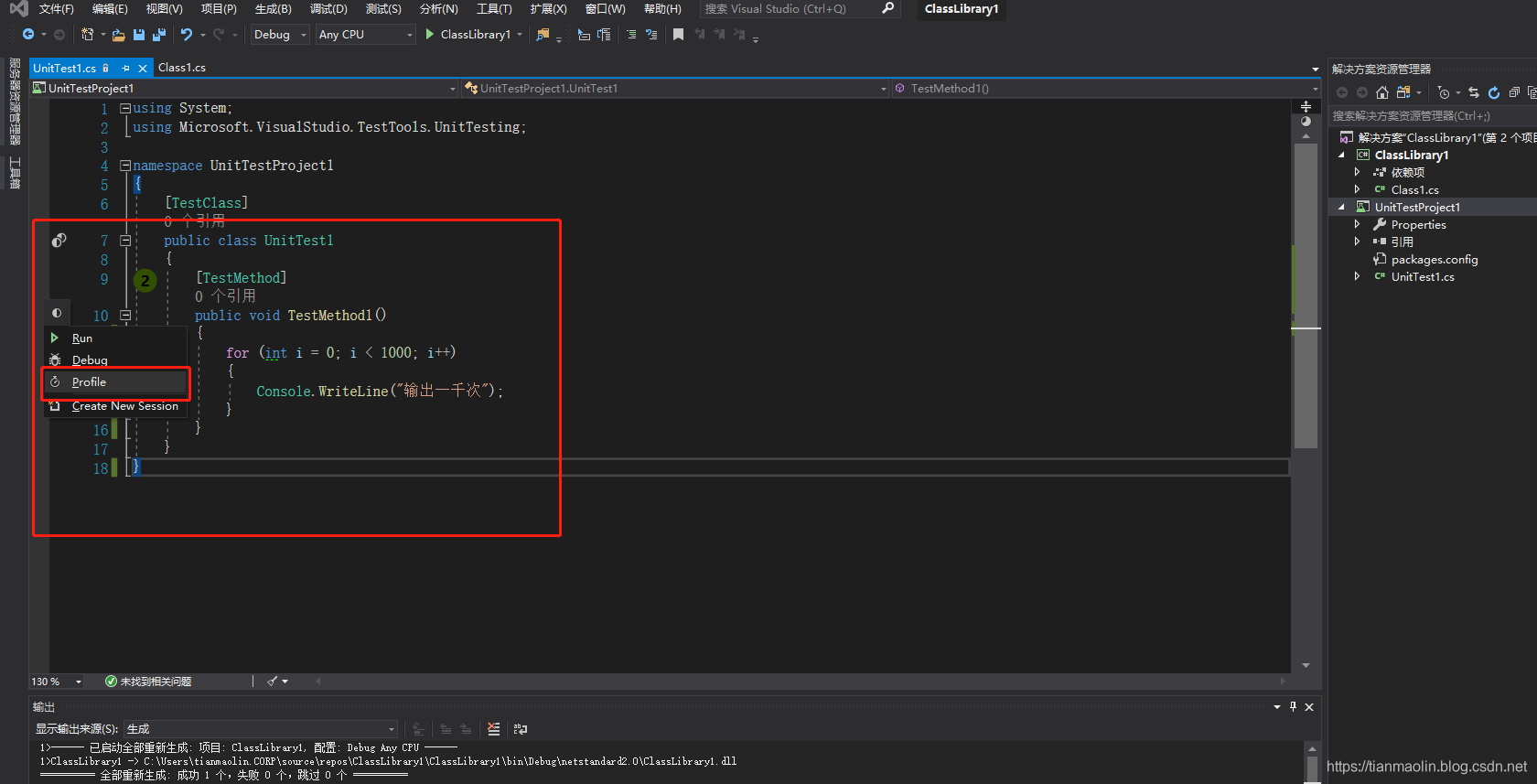
Task: Select Run in the test context menu
Action: tap(116, 338)
